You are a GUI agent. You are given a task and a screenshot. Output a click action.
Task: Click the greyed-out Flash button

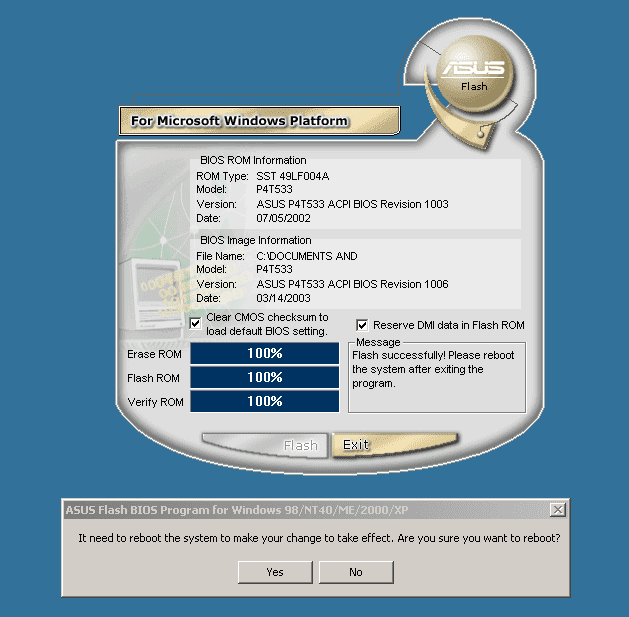point(266,445)
